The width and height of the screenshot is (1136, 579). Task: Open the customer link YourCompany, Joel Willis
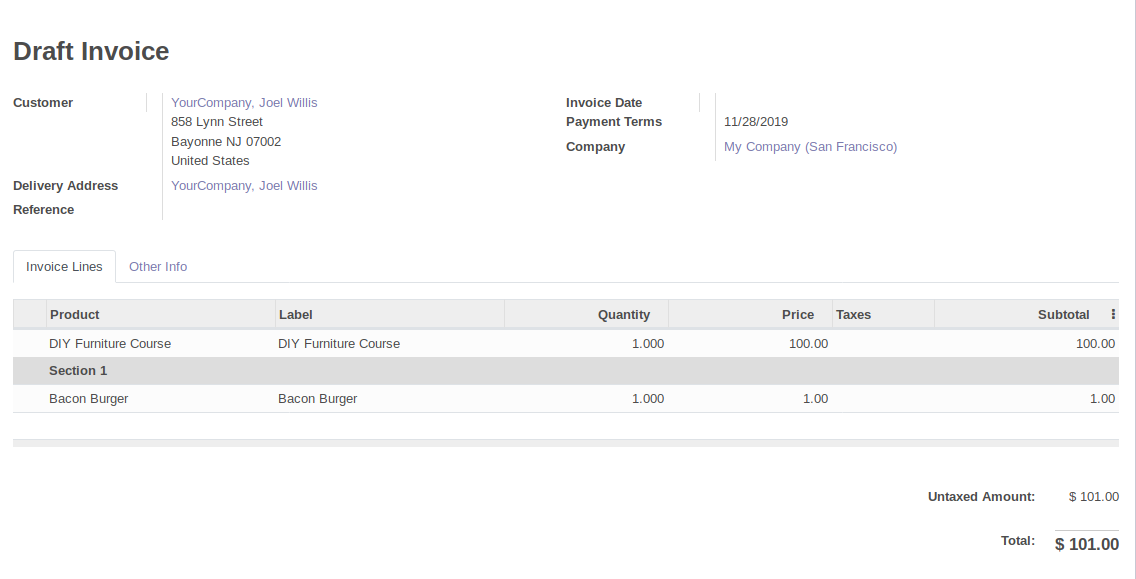point(244,102)
